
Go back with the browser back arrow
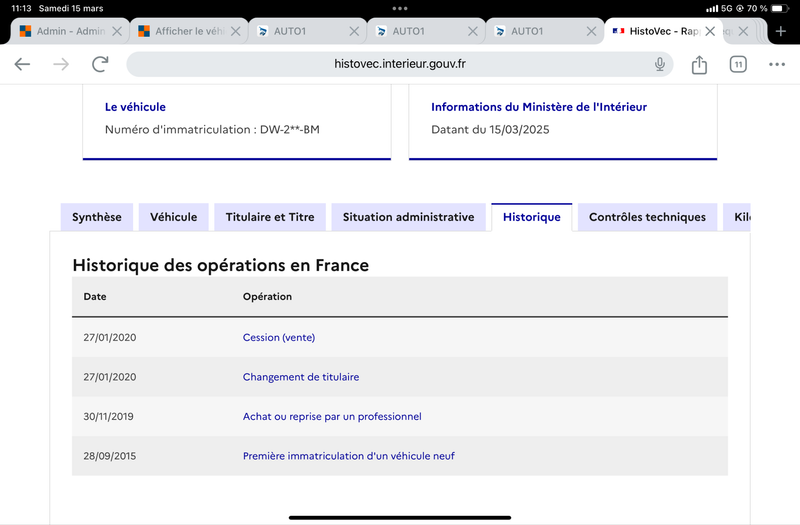pos(22,64)
